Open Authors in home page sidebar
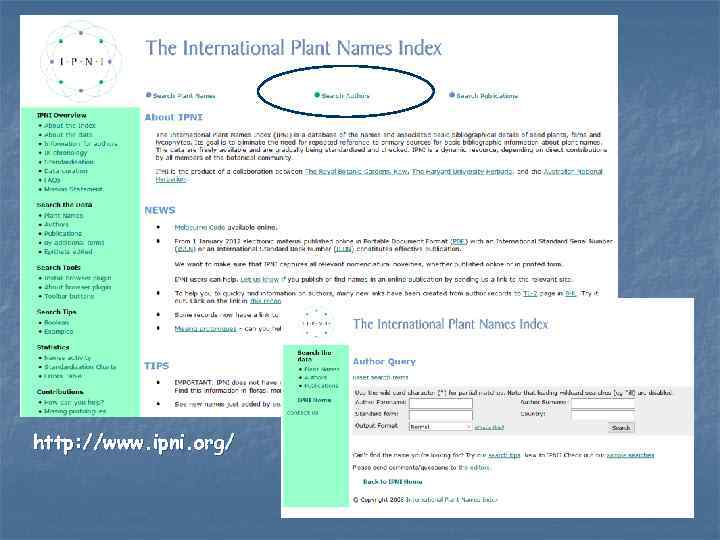 [x=56, y=225]
